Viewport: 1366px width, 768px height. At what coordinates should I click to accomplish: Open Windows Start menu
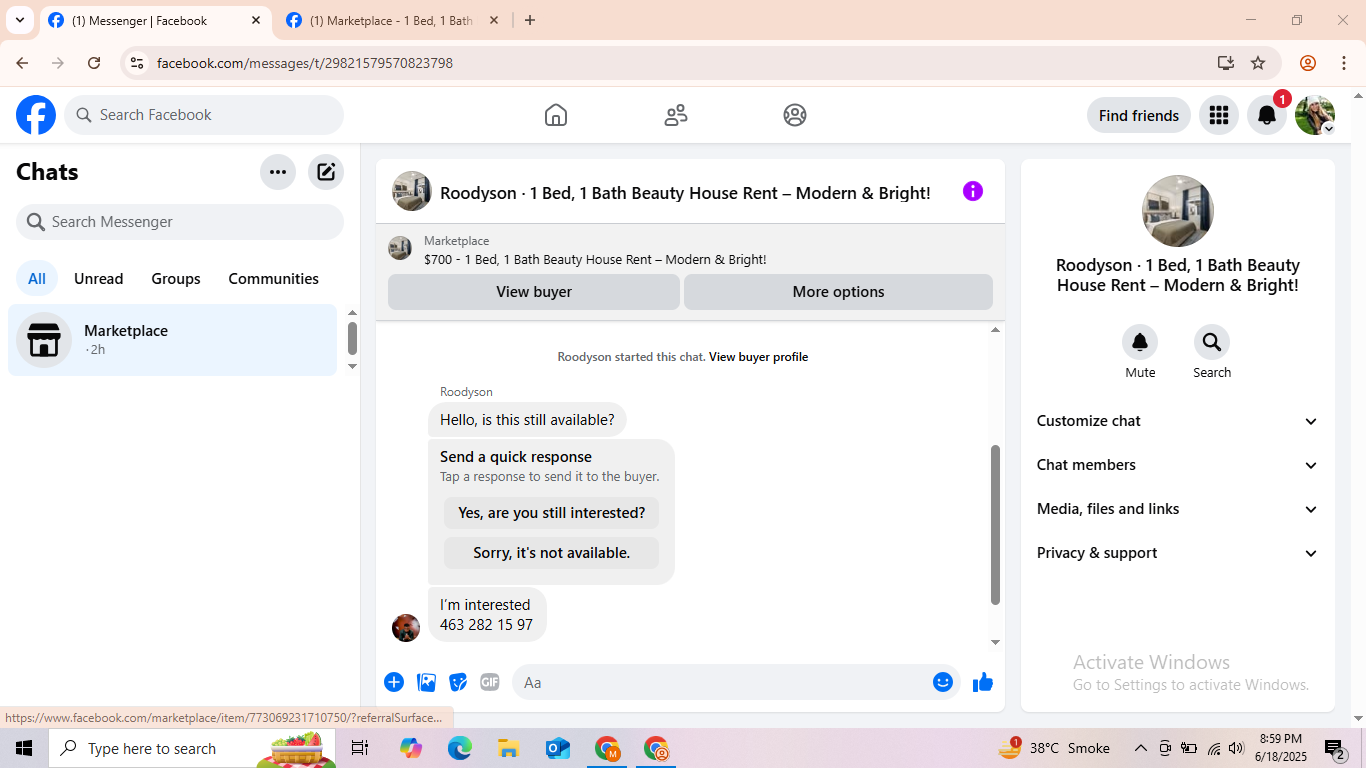(24, 748)
